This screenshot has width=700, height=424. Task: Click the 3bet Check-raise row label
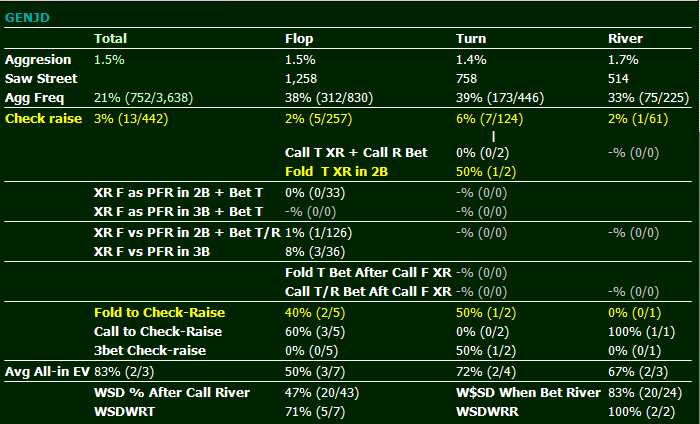[149, 350]
